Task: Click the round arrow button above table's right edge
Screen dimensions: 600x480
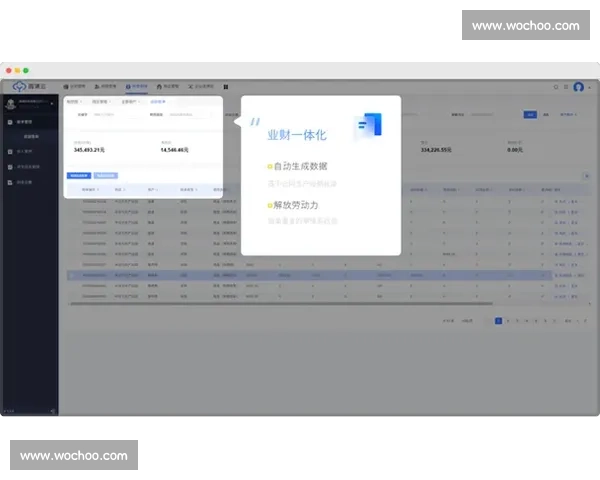Action: click(x=585, y=175)
